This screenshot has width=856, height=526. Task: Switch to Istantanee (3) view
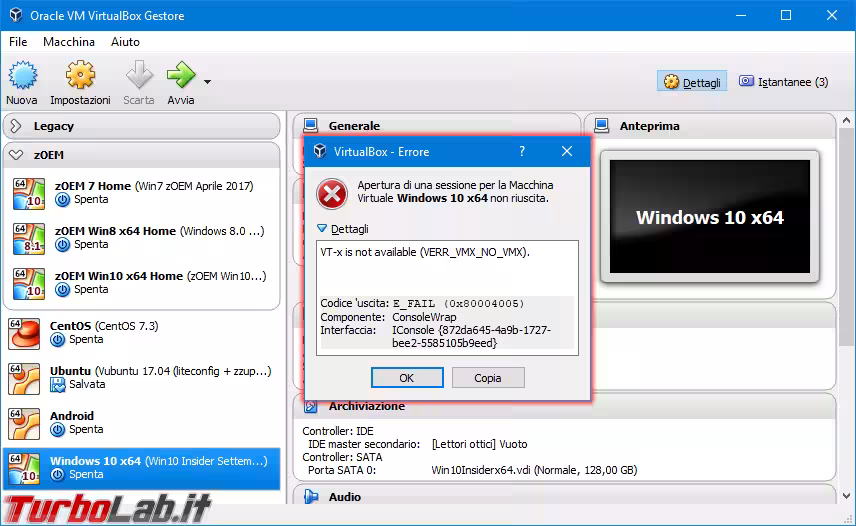click(784, 82)
